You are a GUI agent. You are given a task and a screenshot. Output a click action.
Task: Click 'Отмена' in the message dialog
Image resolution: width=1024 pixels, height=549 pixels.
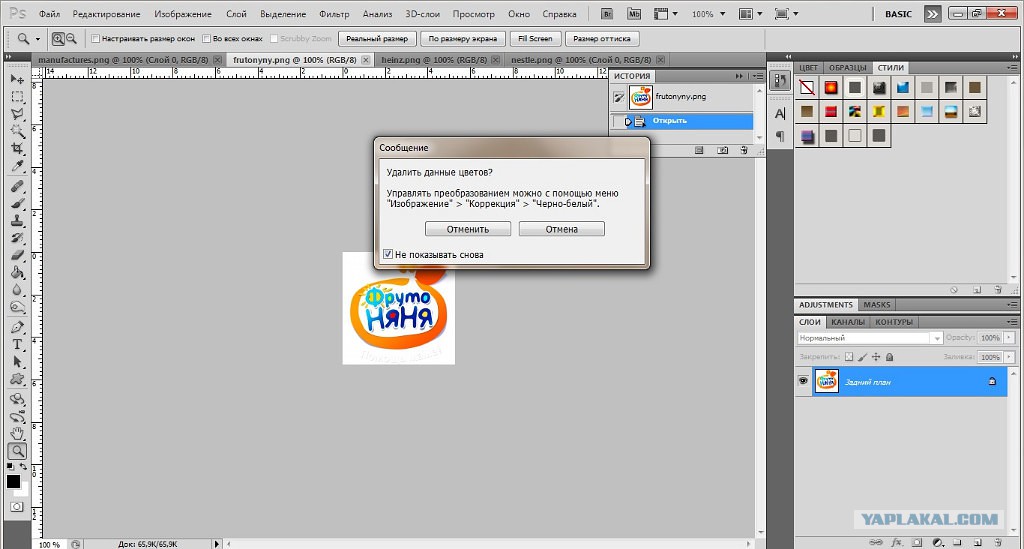[x=562, y=229]
